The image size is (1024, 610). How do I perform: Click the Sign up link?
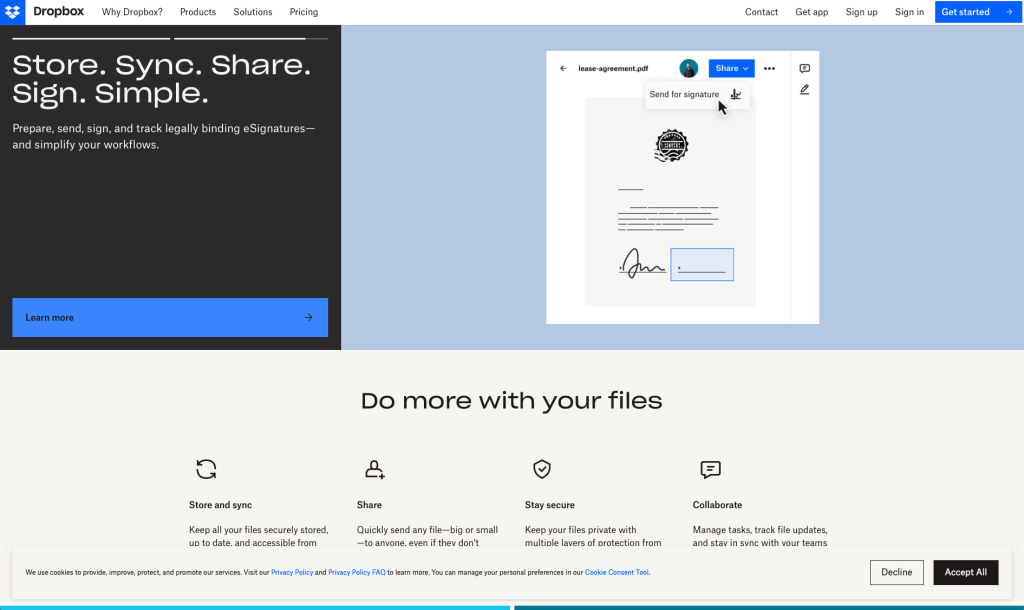tap(861, 12)
